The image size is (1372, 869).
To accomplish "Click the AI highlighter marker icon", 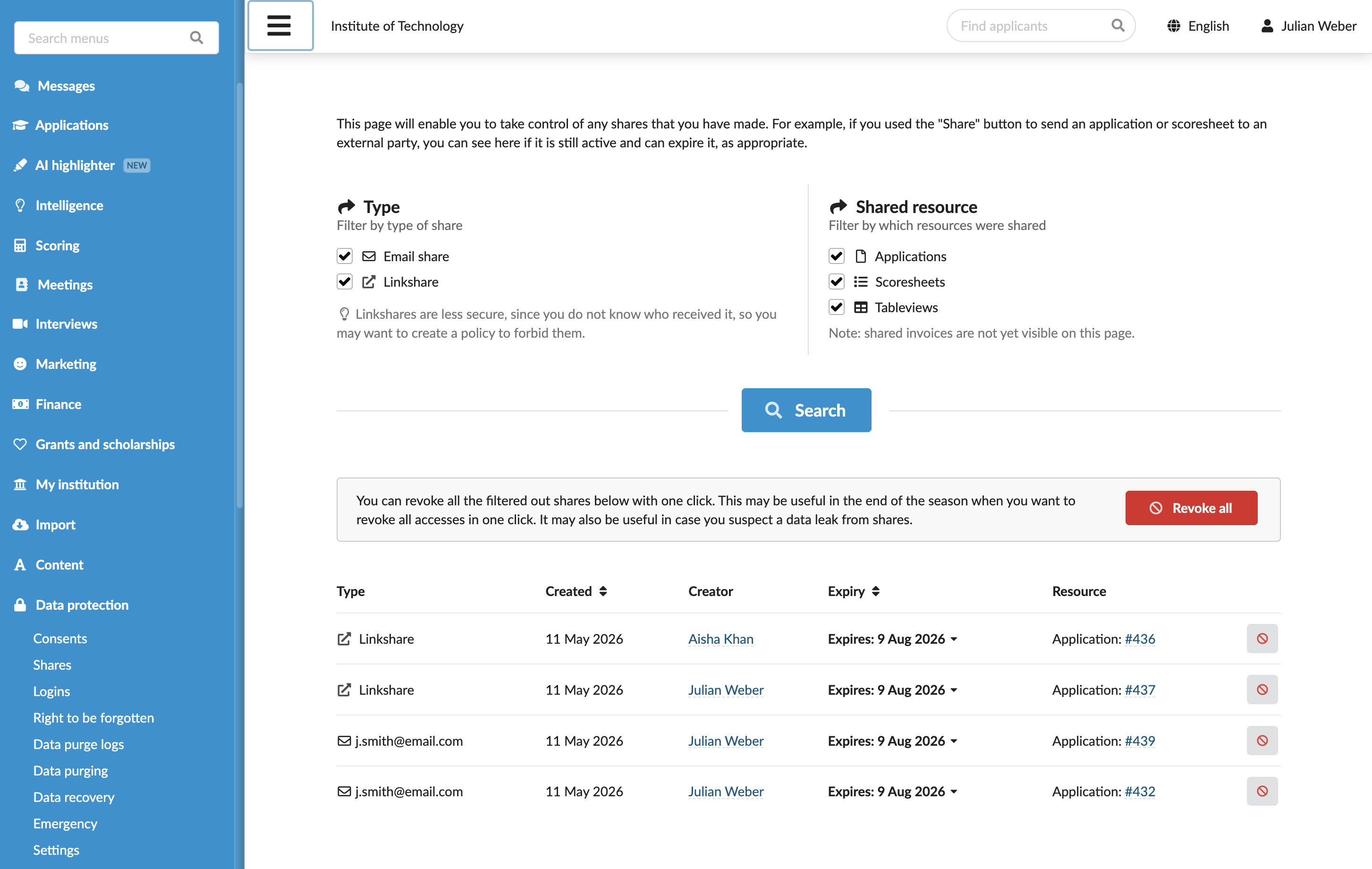I will tap(20, 165).
